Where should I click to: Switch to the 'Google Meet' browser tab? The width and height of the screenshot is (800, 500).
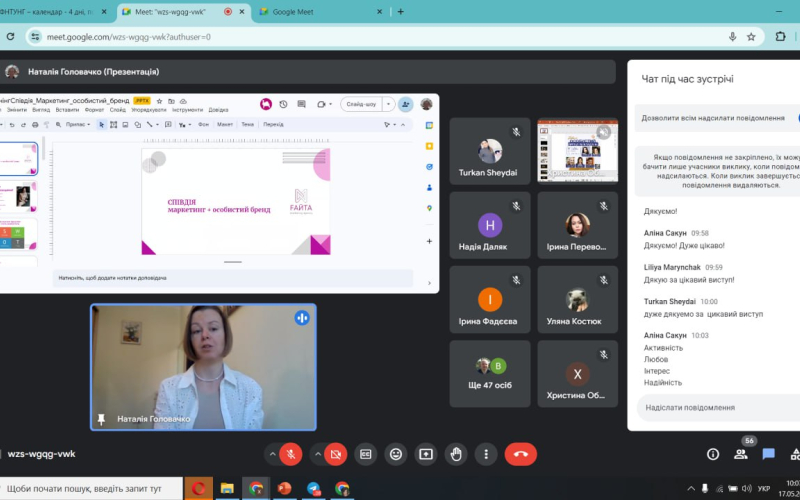pyautogui.click(x=321, y=12)
